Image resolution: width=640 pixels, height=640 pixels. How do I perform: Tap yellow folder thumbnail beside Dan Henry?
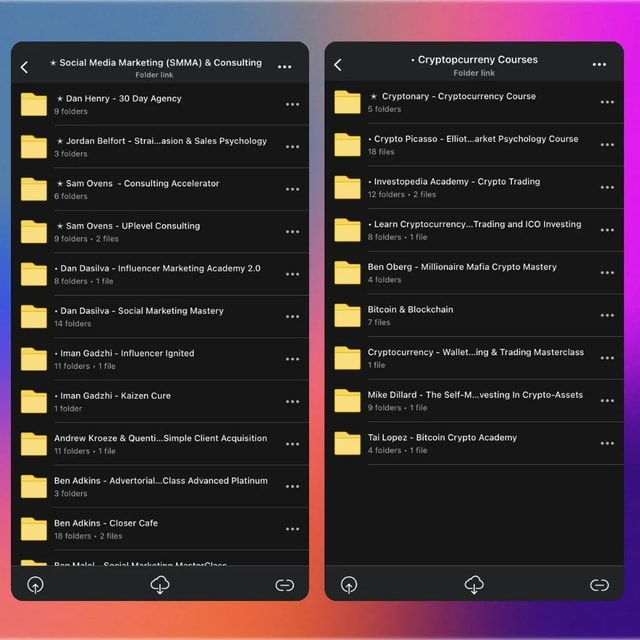pyautogui.click(x=34, y=104)
